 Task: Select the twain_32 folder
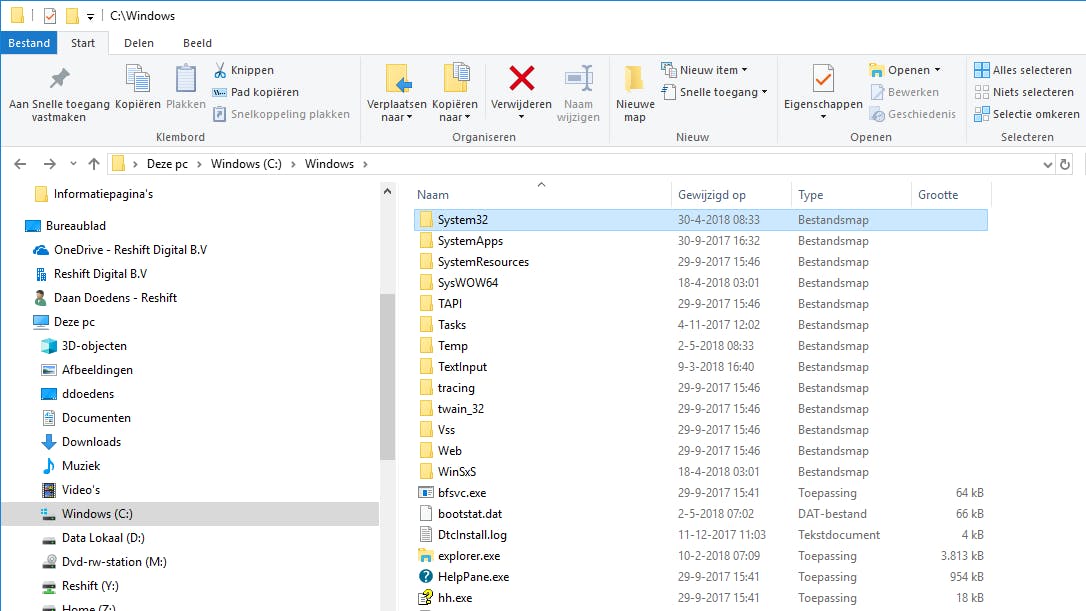pos(461,409)
